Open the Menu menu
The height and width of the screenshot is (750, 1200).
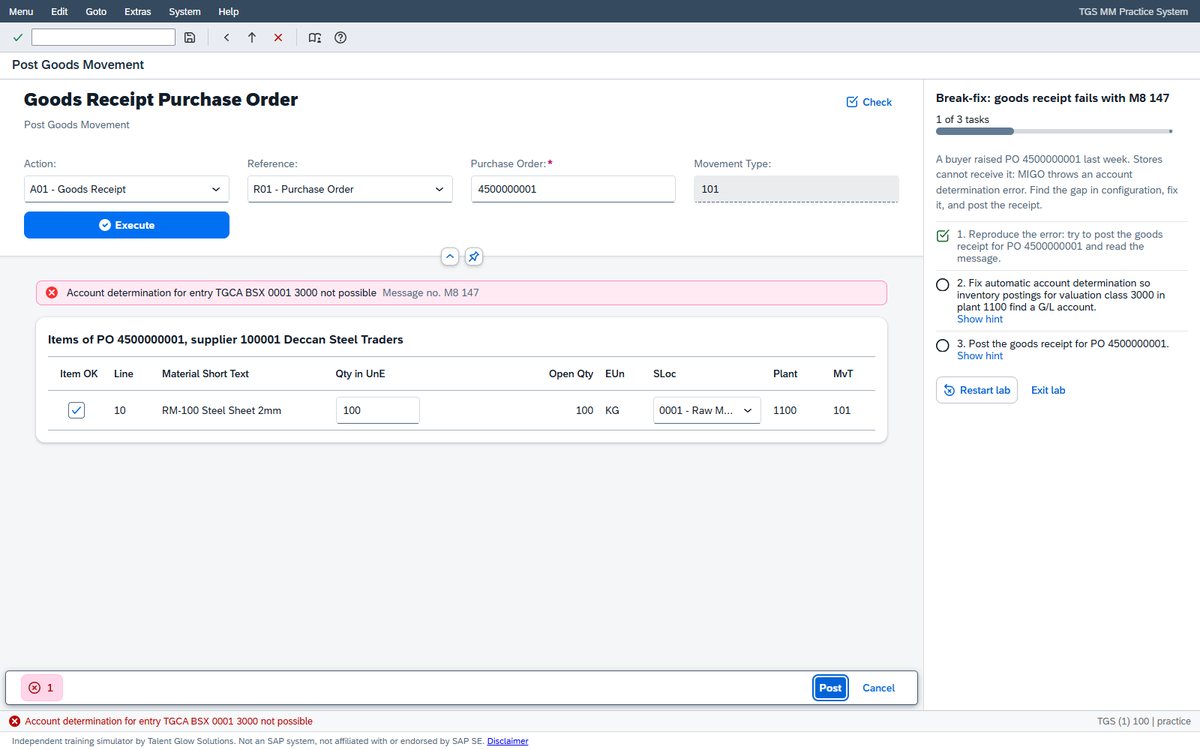pos(21,11)
